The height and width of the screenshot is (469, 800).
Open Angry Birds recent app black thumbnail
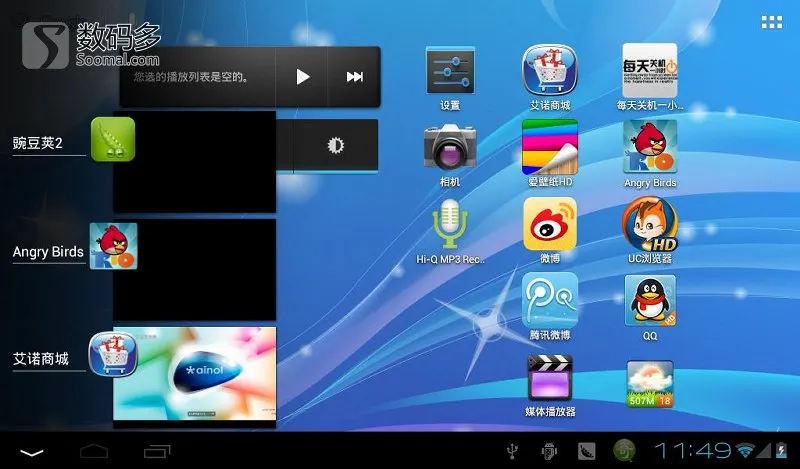[194, 270]
